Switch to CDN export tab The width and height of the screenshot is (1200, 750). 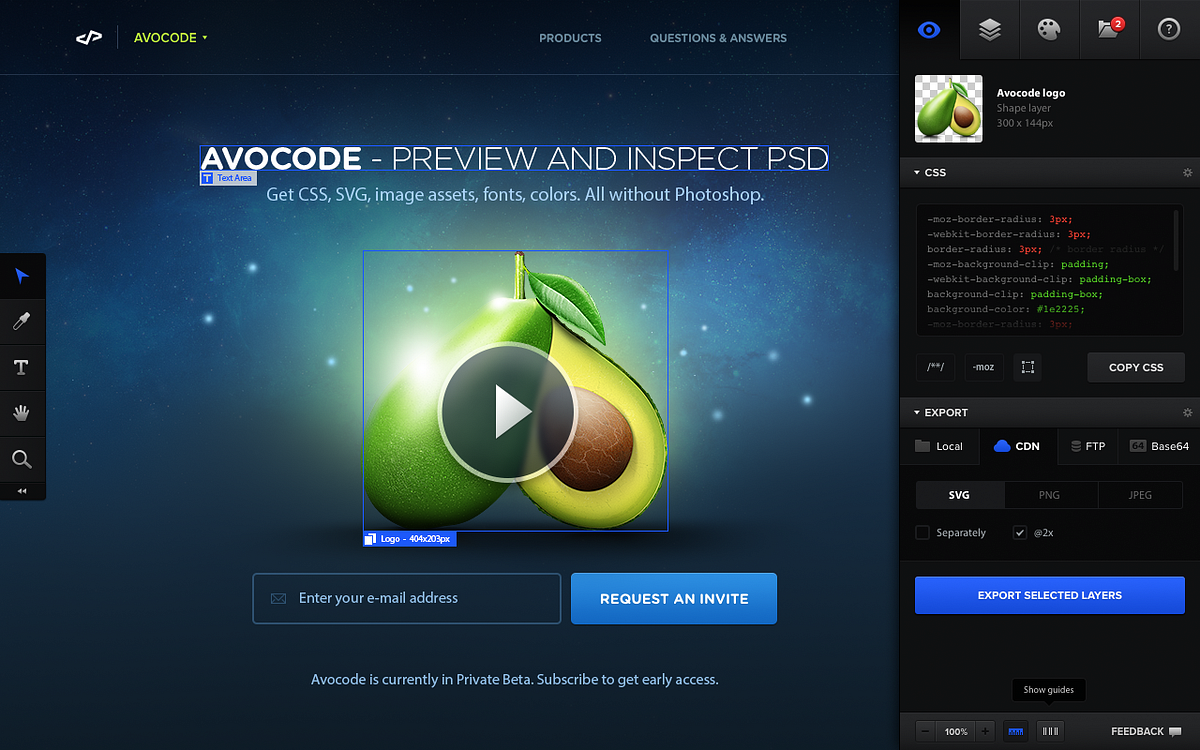(1017, 446)
